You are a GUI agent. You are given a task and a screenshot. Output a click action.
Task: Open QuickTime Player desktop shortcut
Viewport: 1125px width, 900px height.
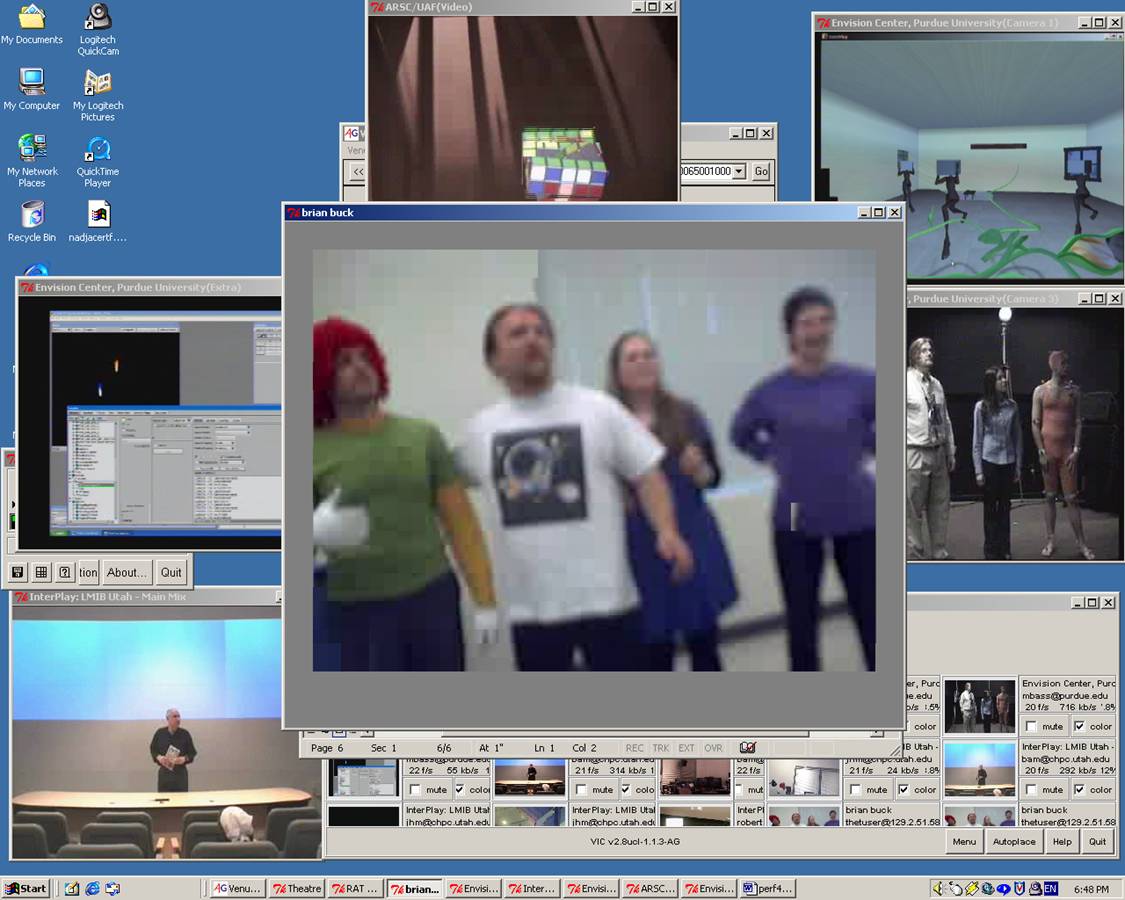pos(98,161)
